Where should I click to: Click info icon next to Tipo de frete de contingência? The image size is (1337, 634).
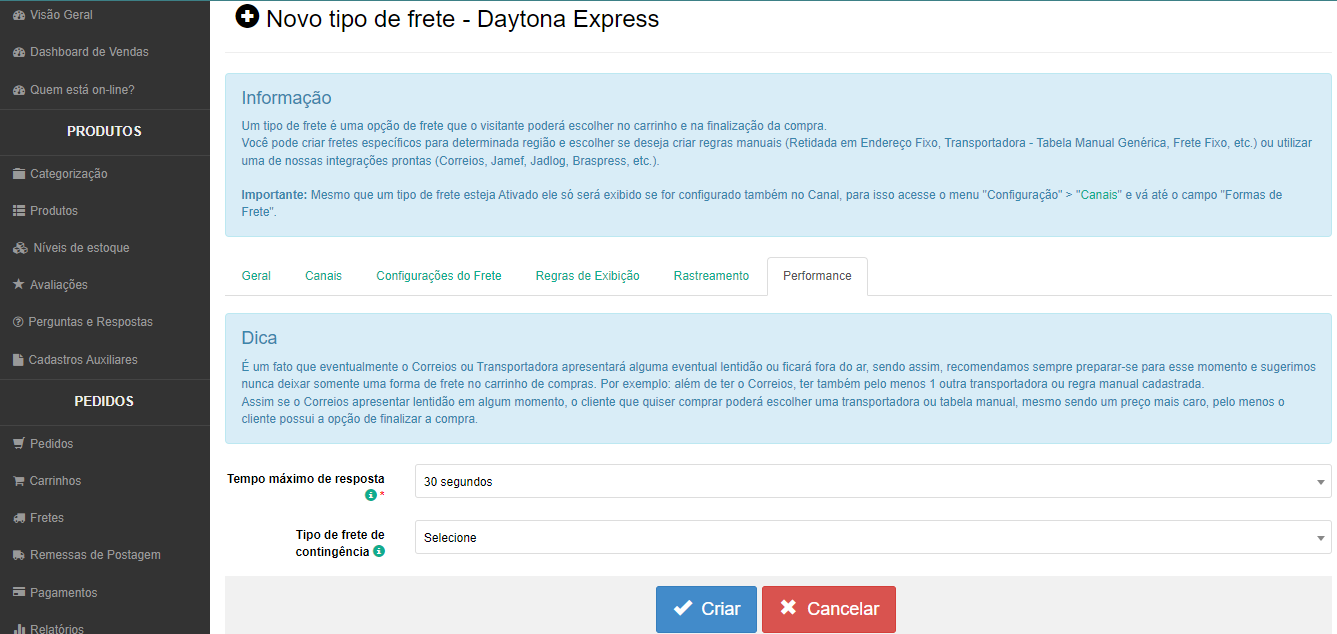point(379,551)
